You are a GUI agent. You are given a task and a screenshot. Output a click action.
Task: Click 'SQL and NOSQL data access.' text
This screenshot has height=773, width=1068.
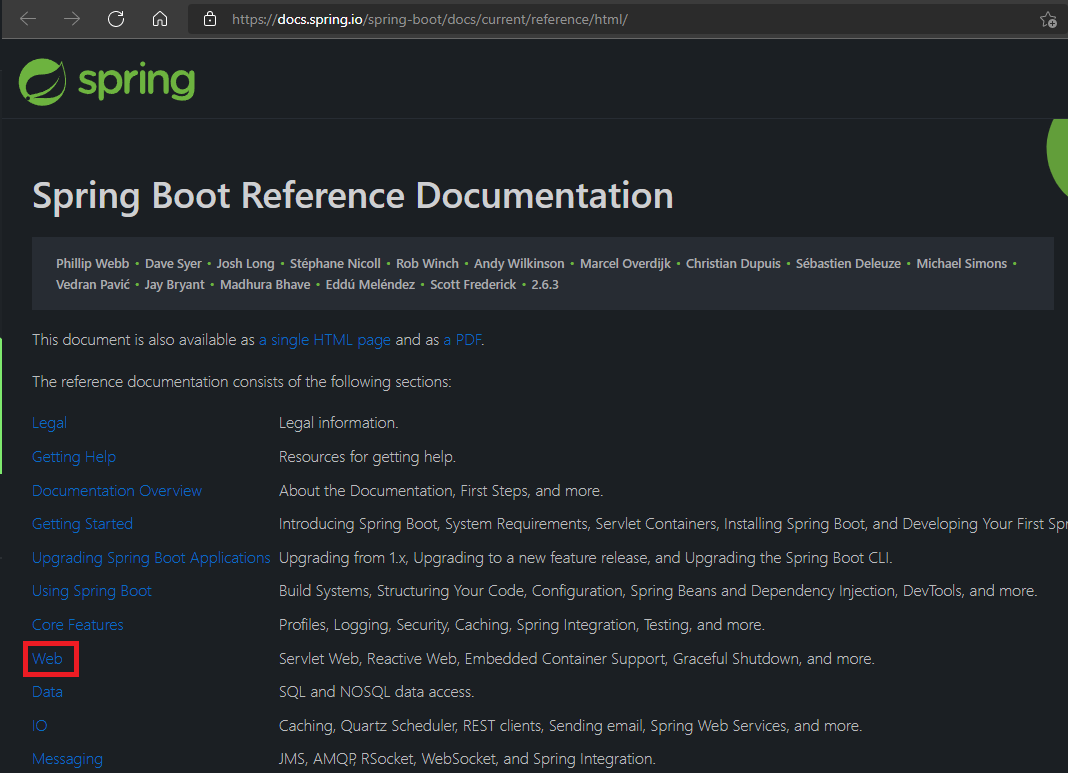click(x=377, y=692)
